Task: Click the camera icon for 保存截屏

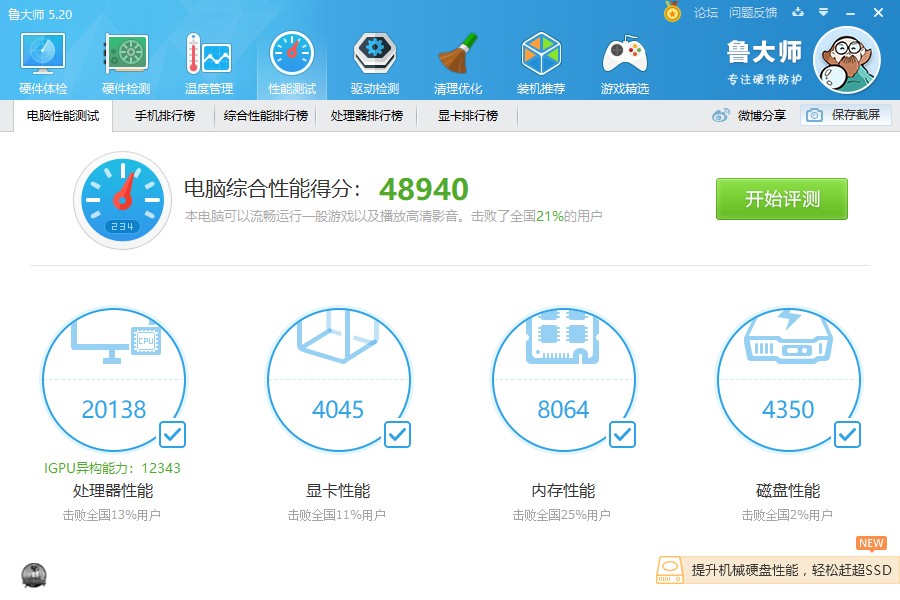Action: pos(814,115)
